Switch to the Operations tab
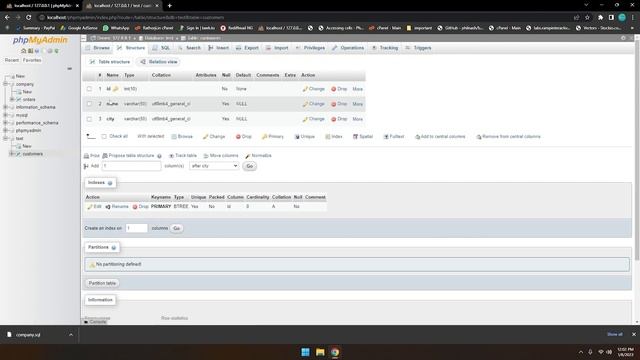640x360 pixels. point(348,48)
